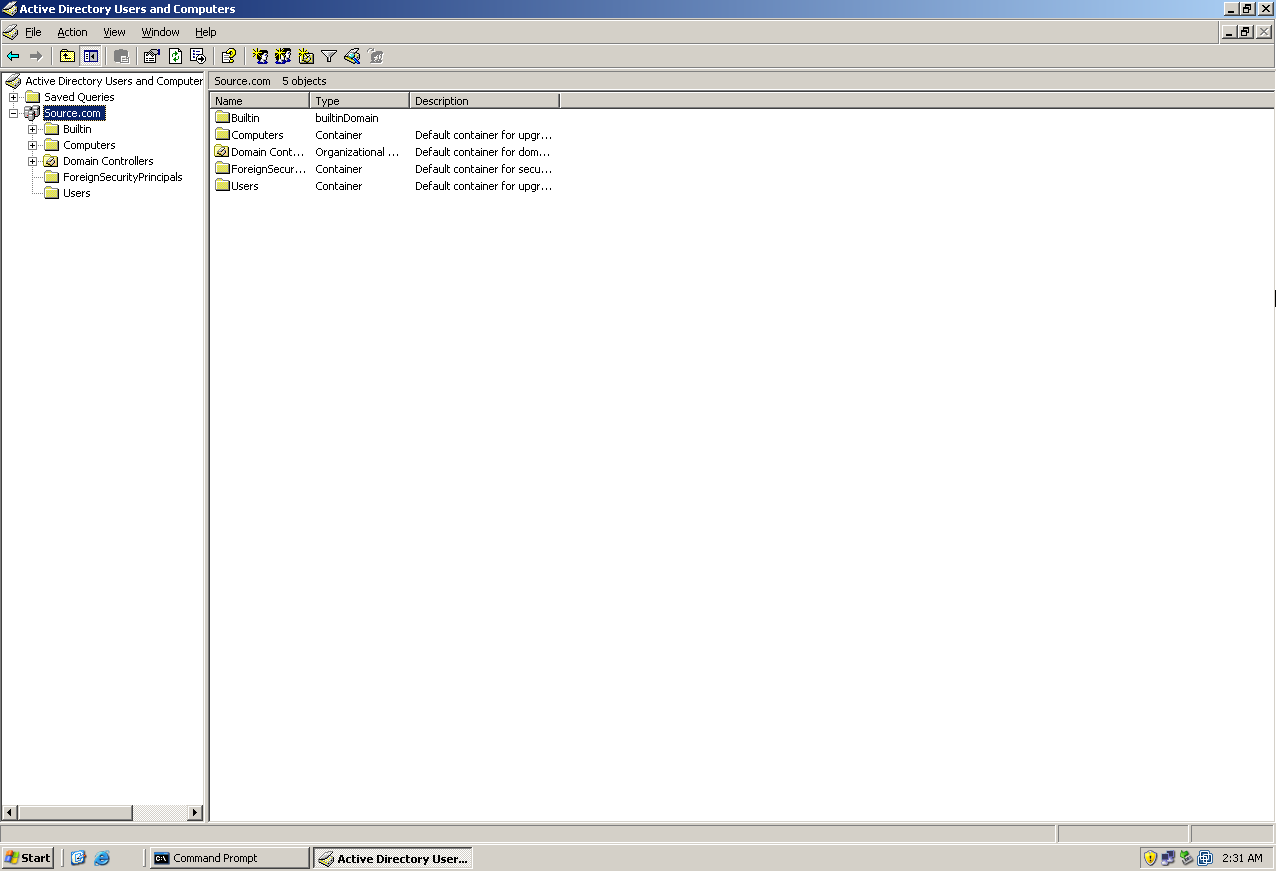Open the Filter options funnel icon
1276x871 pixels.
click(329, 56)
